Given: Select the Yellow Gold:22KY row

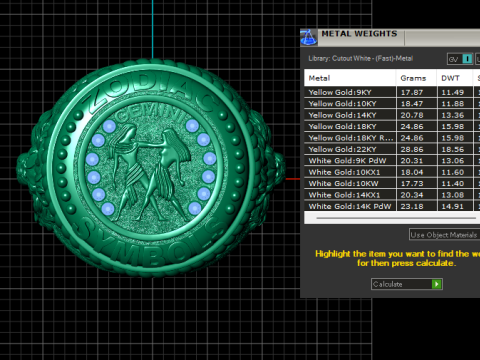Looking at the screenshot, I should [x=392, y=149].
